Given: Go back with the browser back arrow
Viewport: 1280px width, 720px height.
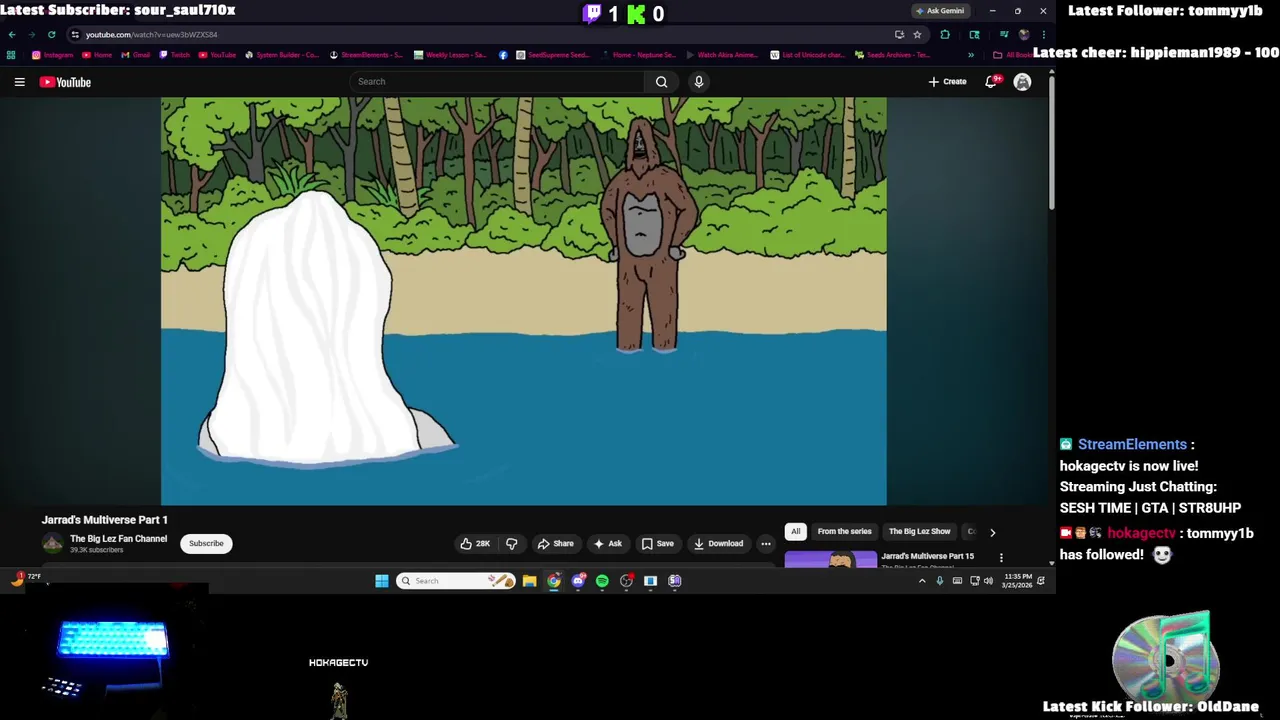Looking at the screenshot, I should 12,35.
